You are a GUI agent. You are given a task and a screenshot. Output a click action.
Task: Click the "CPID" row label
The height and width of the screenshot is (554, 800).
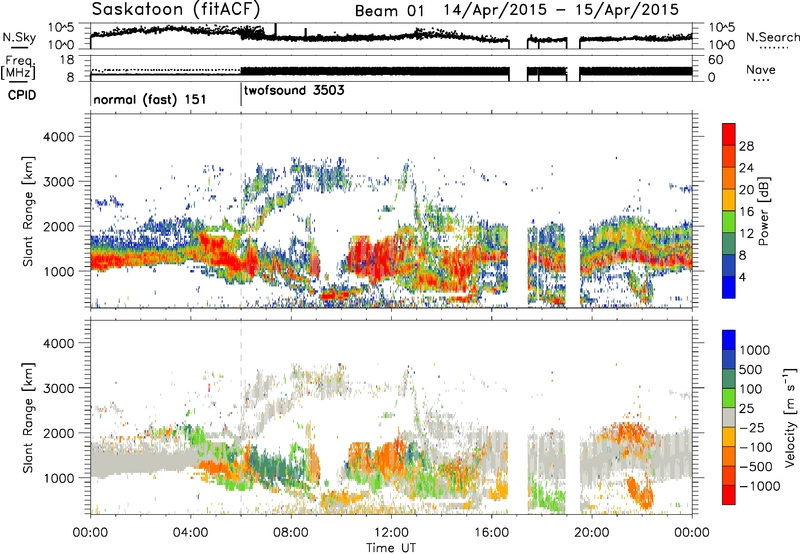pyautogui.click(x=22, y=95)
